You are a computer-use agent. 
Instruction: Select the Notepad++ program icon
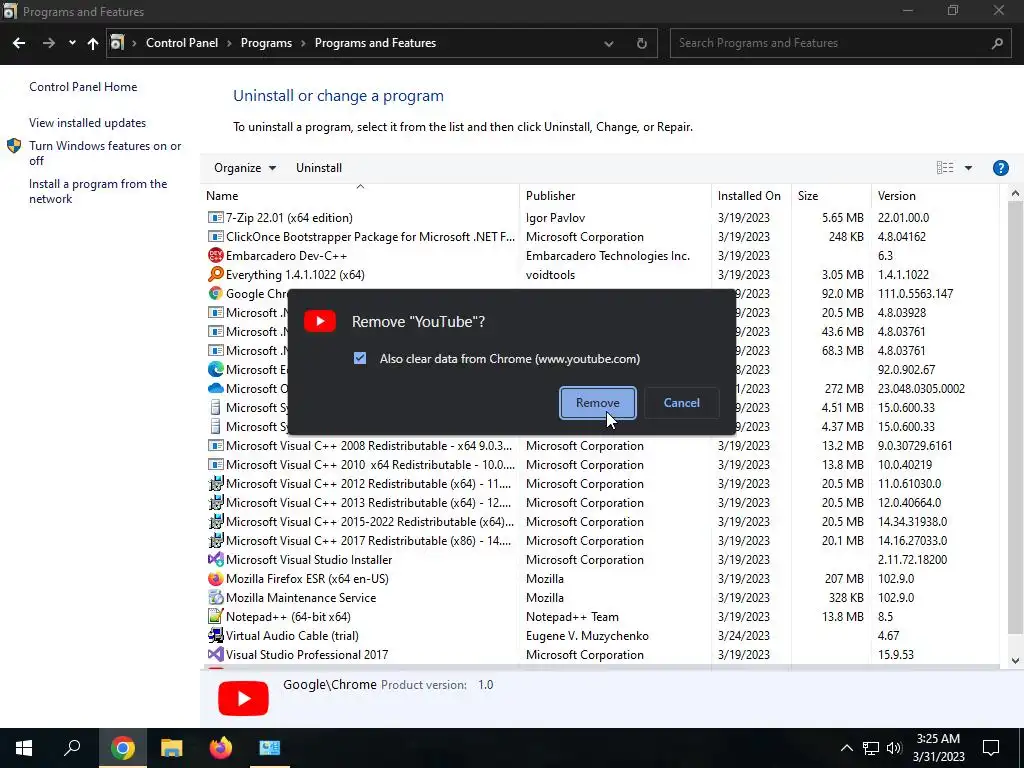[x=215, y=616]
